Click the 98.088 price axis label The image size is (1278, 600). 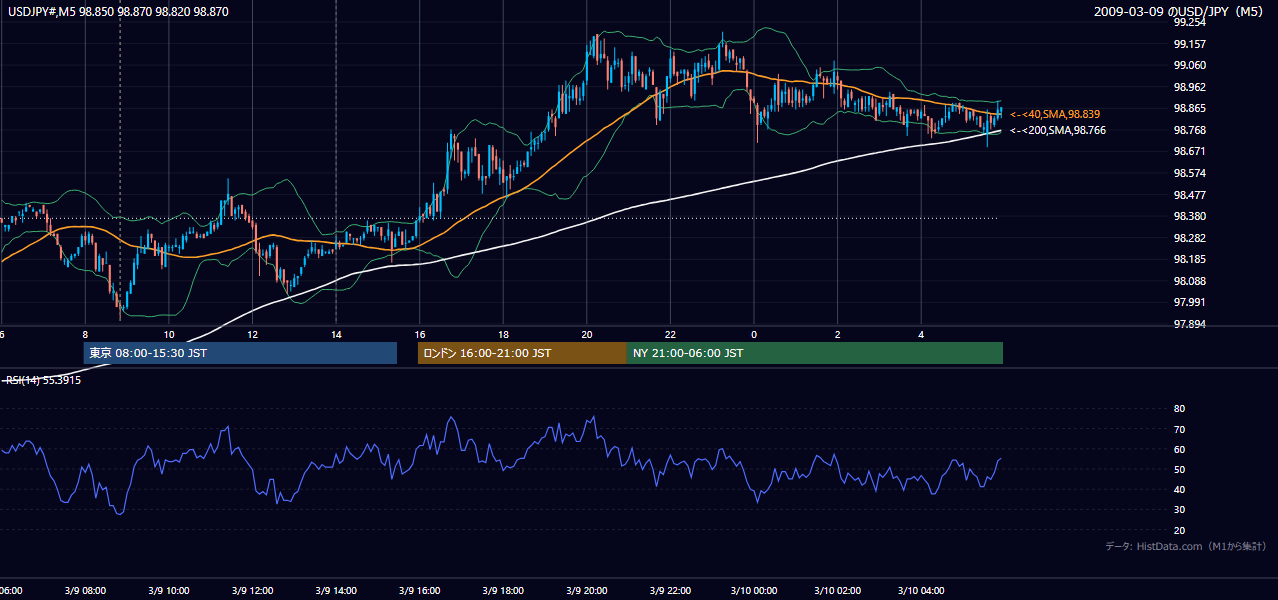[x=1190, y=281]
